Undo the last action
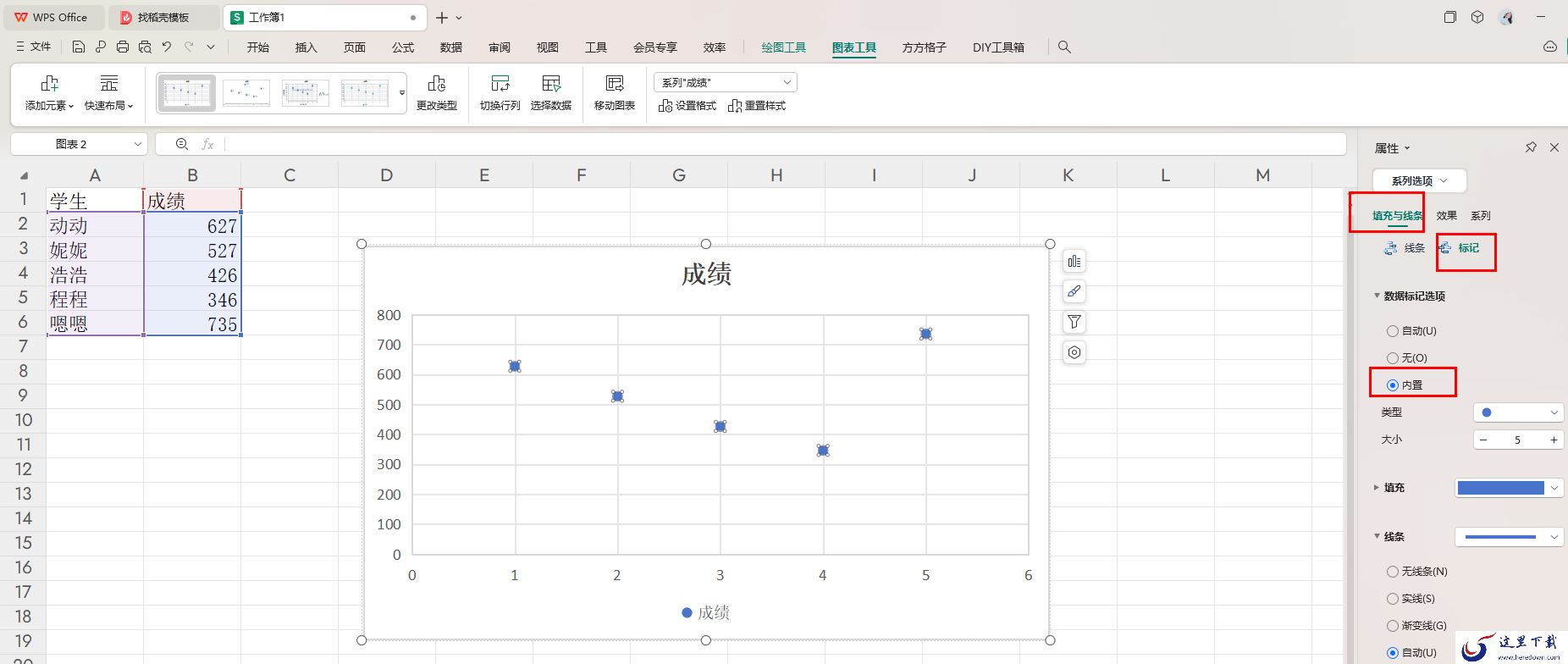The image size is (1568, 664). pos(167,47)
